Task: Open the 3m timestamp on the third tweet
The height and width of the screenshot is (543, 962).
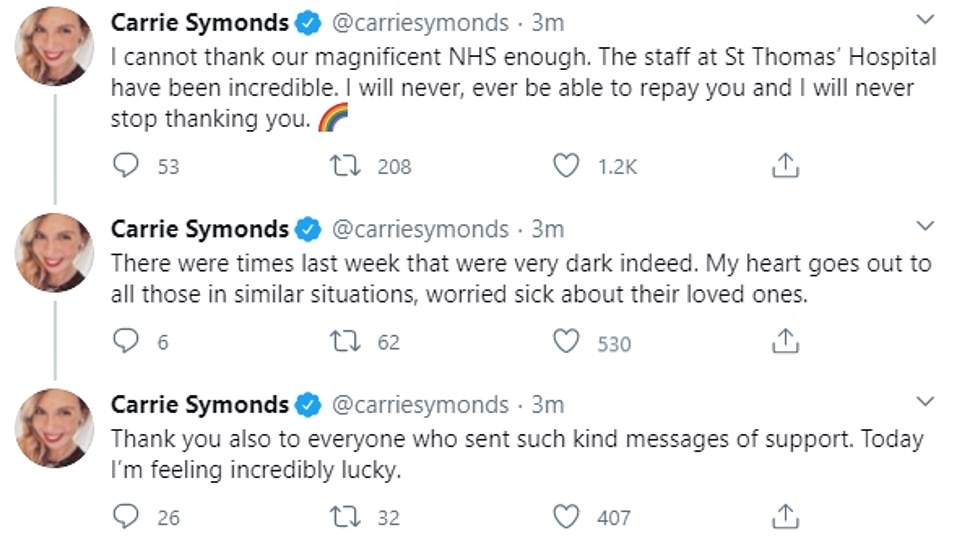Action: [547, 404]
